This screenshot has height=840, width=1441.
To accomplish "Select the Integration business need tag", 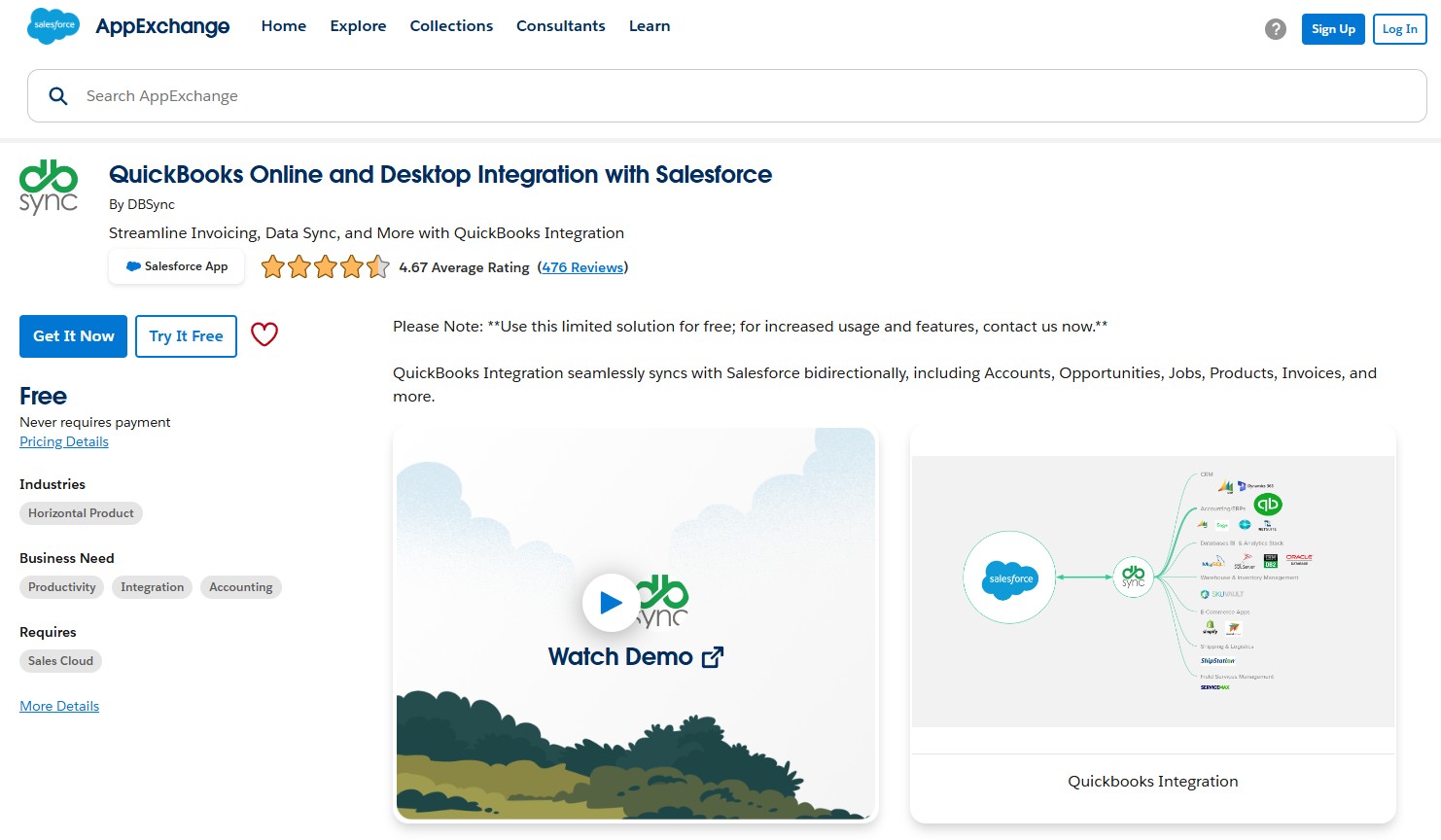I will coord(152,587).
